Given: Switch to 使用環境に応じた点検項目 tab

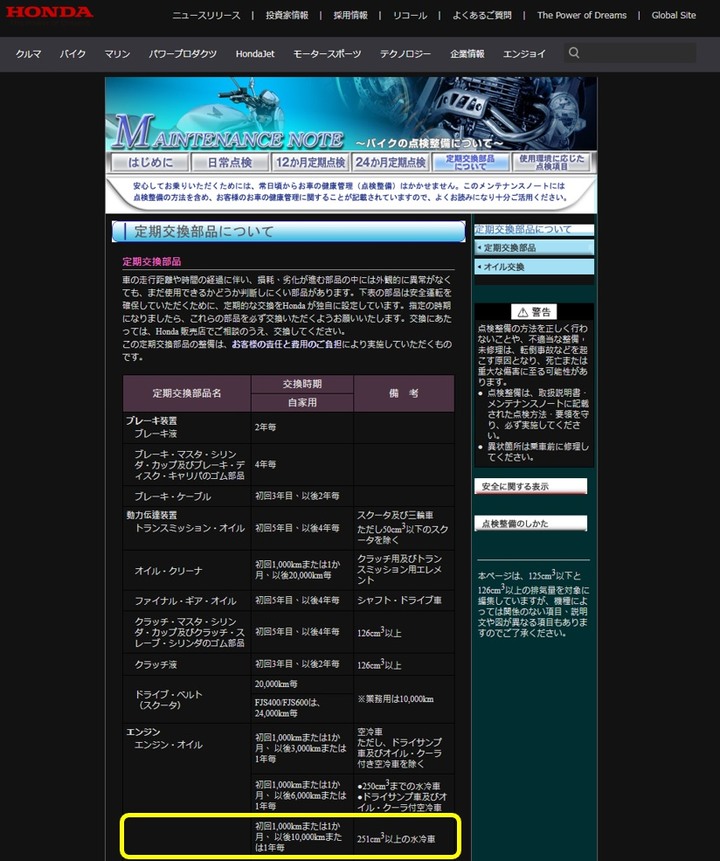Looking at the screenshot, I should (551, 163).
